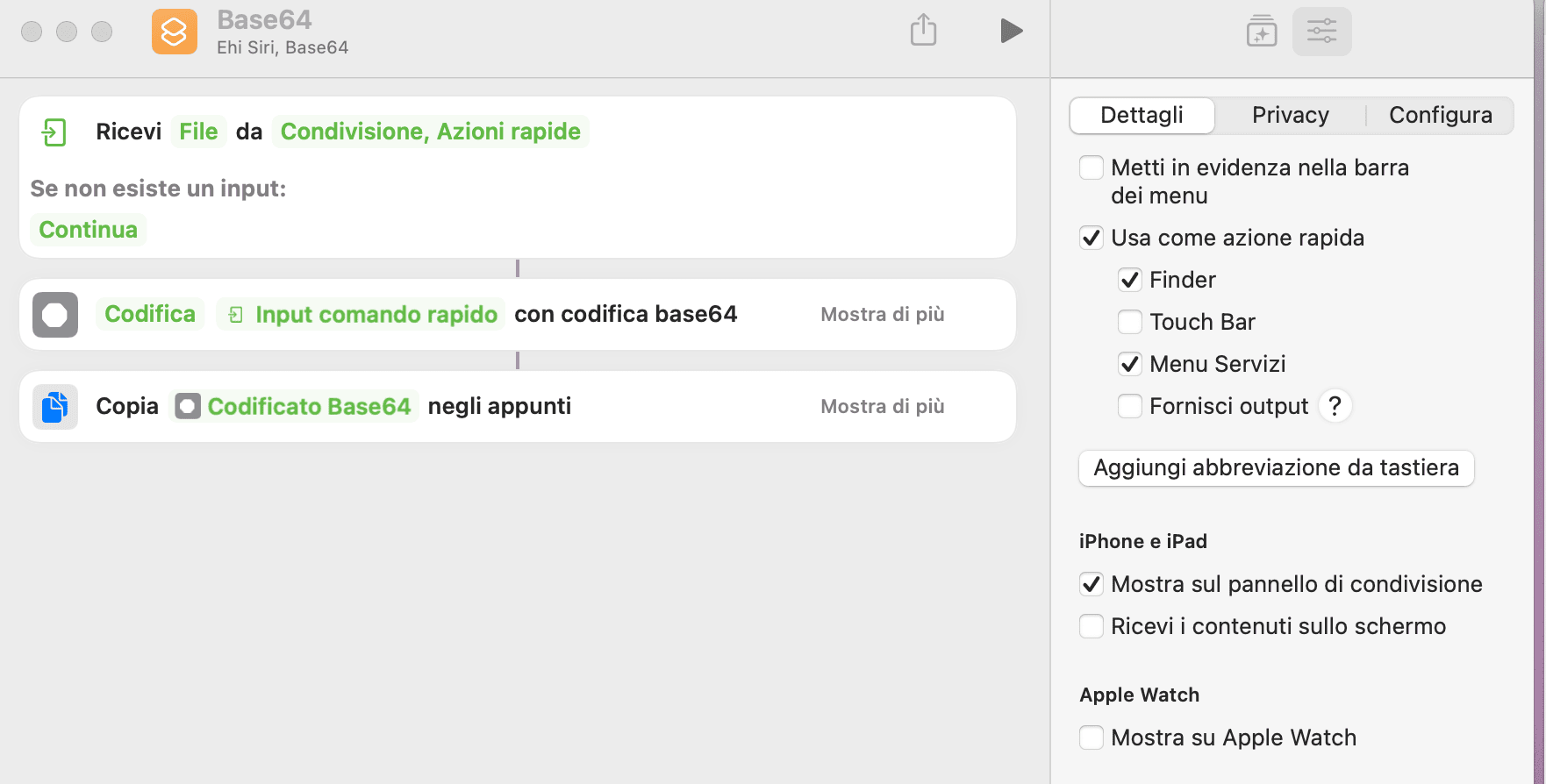This screenshot has width=1546, height=784.
Task: Toggle the shortcut details settings icon
Action: 1321,32
